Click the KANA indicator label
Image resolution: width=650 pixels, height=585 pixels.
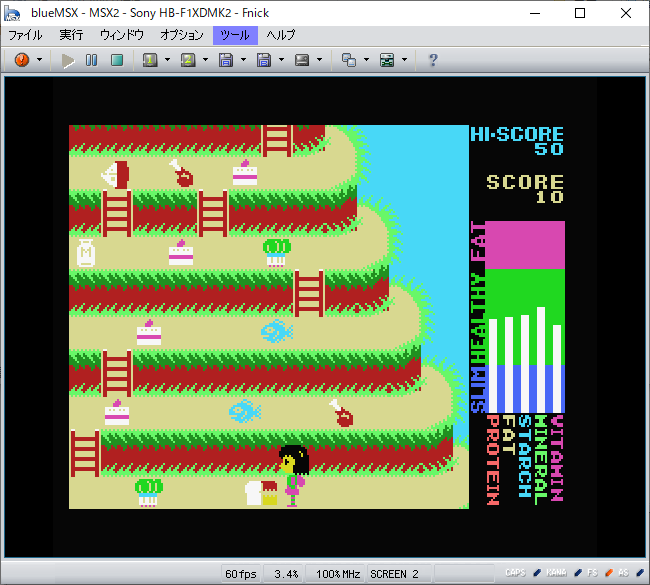tap(556, 573)
